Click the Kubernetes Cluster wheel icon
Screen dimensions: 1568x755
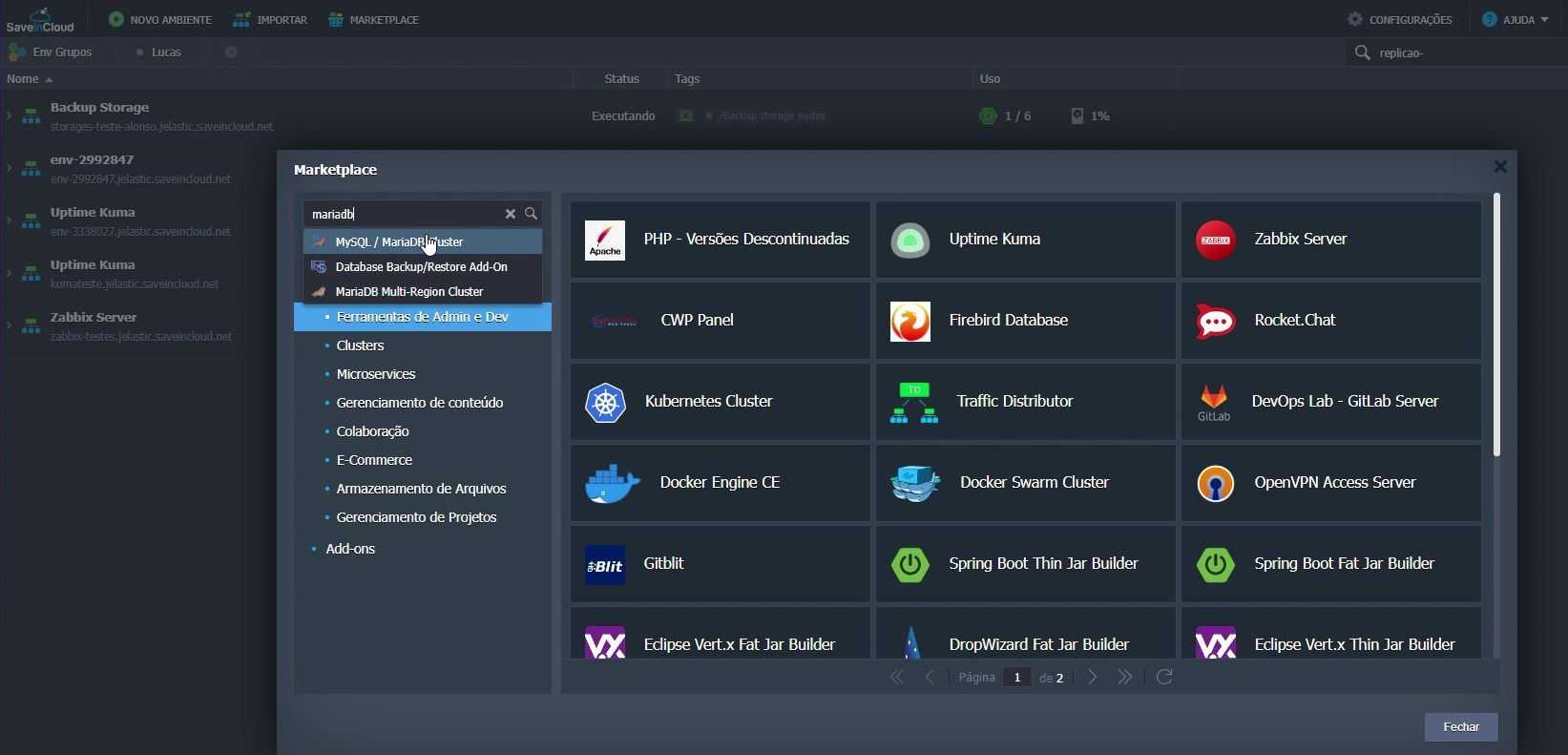point(605,403)
